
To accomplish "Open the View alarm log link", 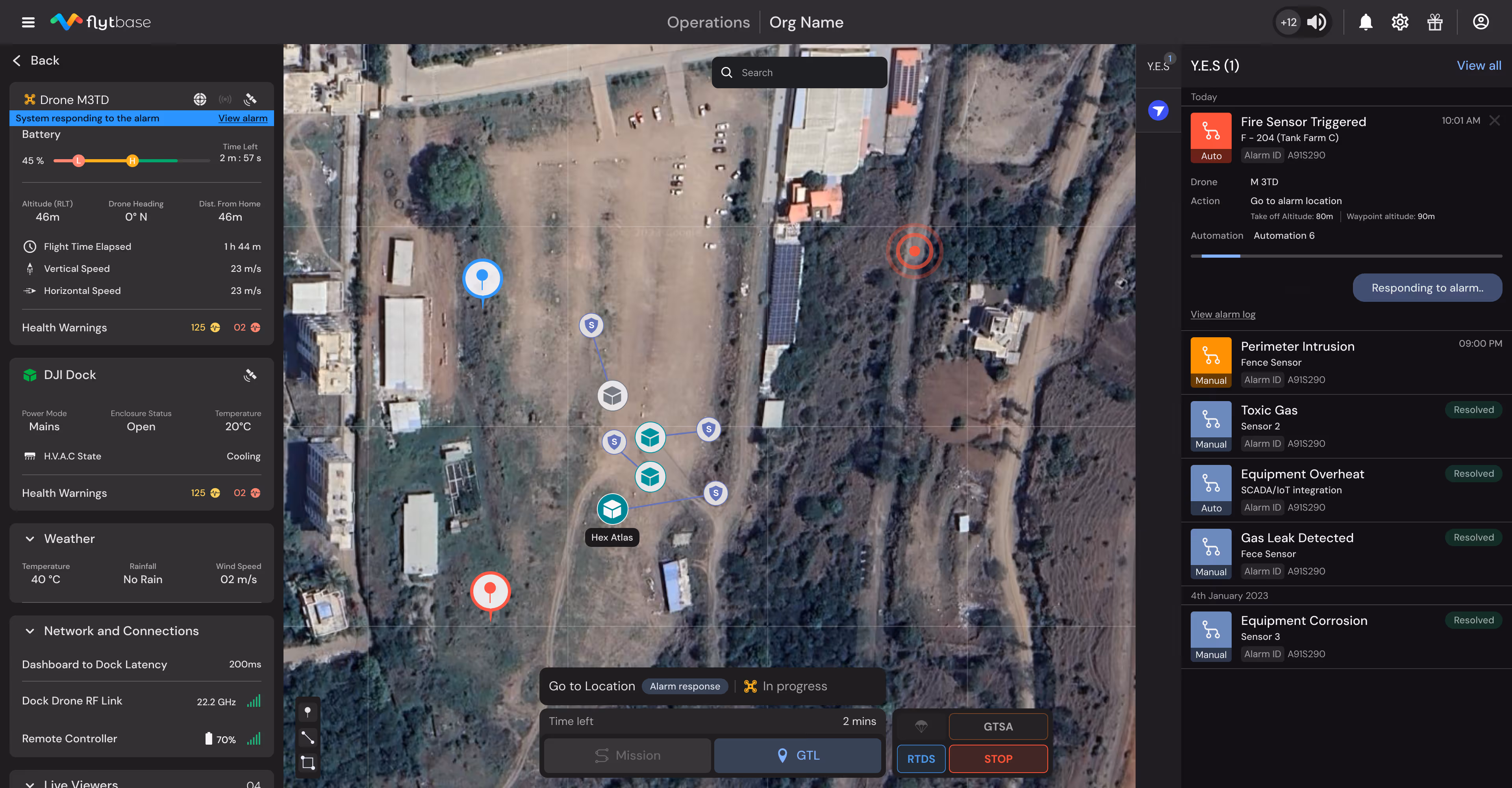I will [1223, 314].
